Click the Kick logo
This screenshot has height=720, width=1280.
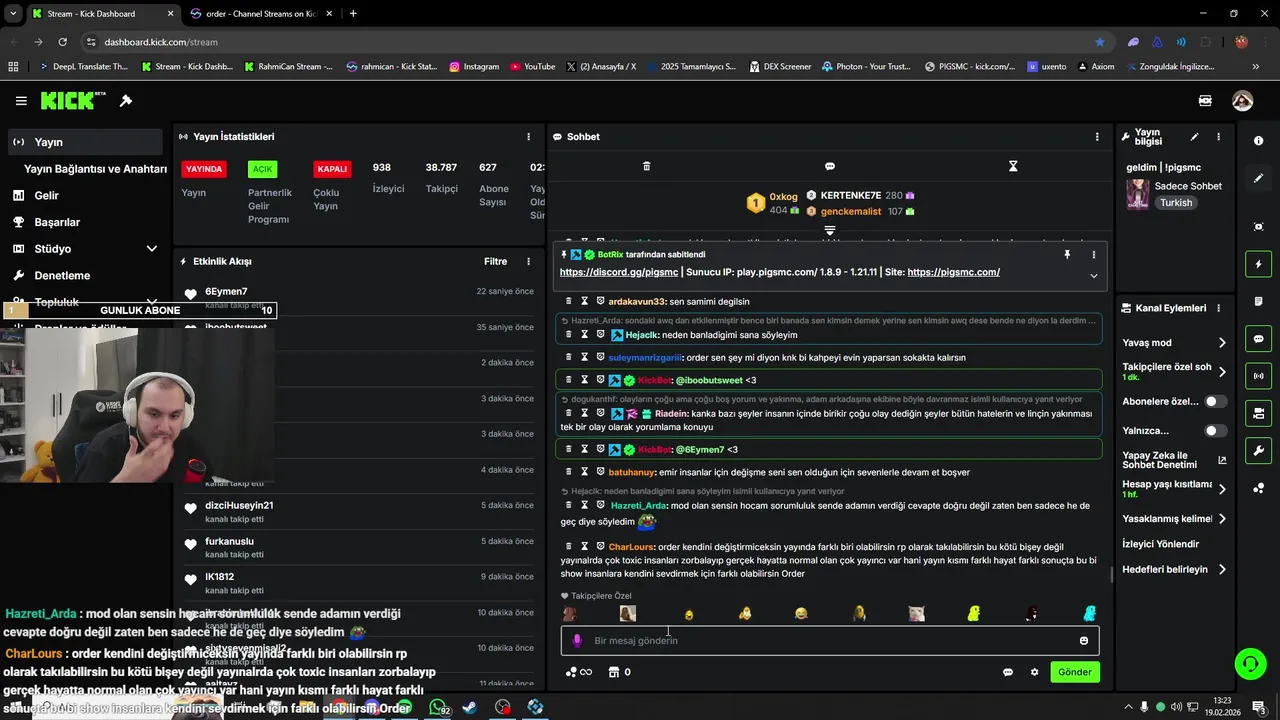point(73,100)
